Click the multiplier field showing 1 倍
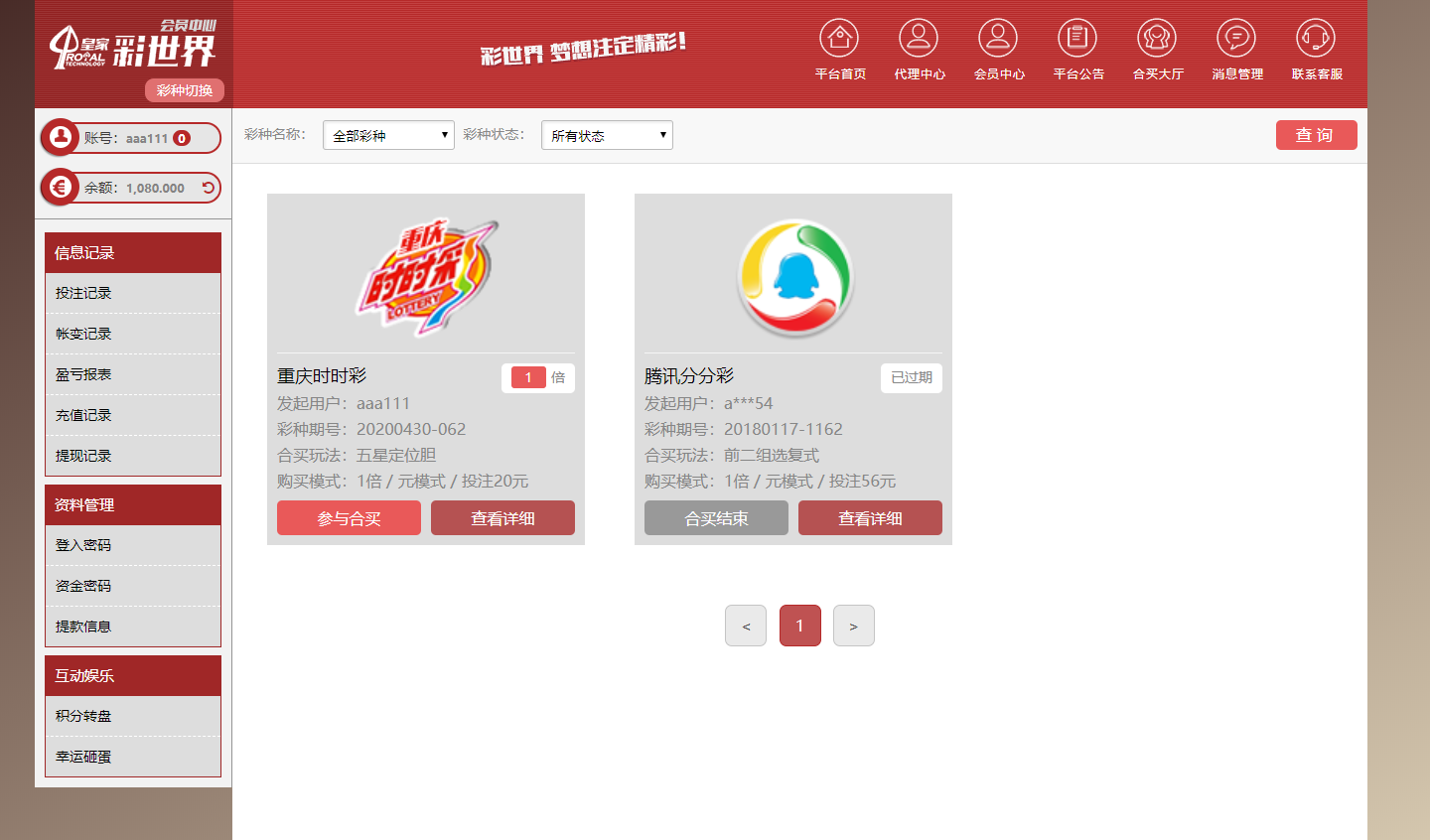The height and width of the screenshot is (840, 1430). coord(528,377)
